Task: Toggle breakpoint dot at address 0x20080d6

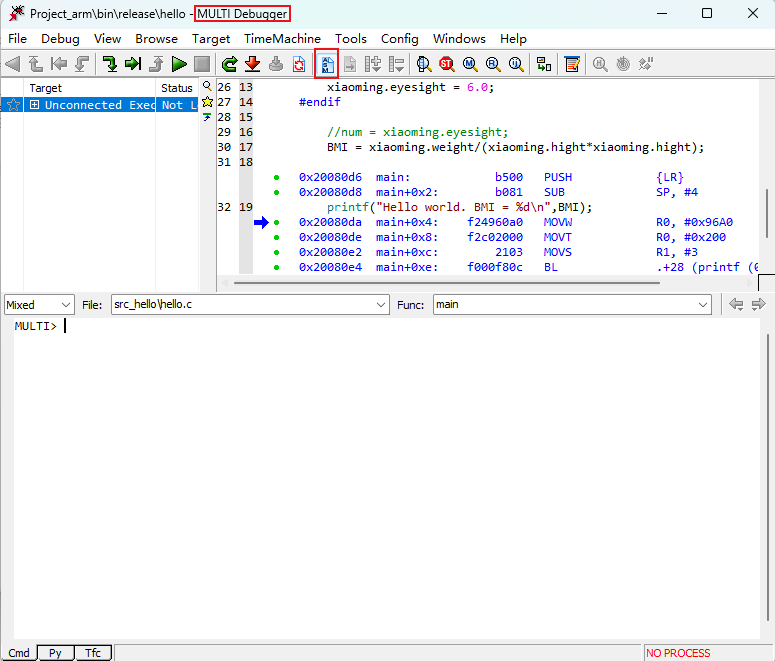Action: 276,177
